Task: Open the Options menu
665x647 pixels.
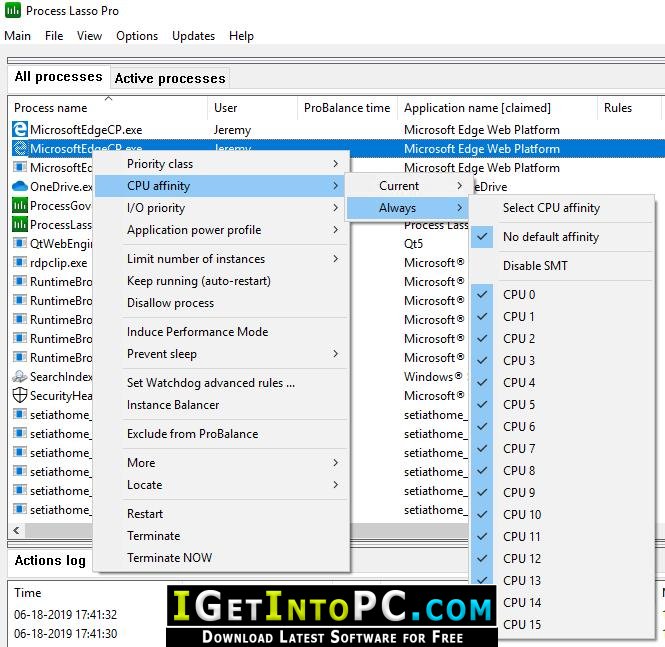Action: (137, 36)
